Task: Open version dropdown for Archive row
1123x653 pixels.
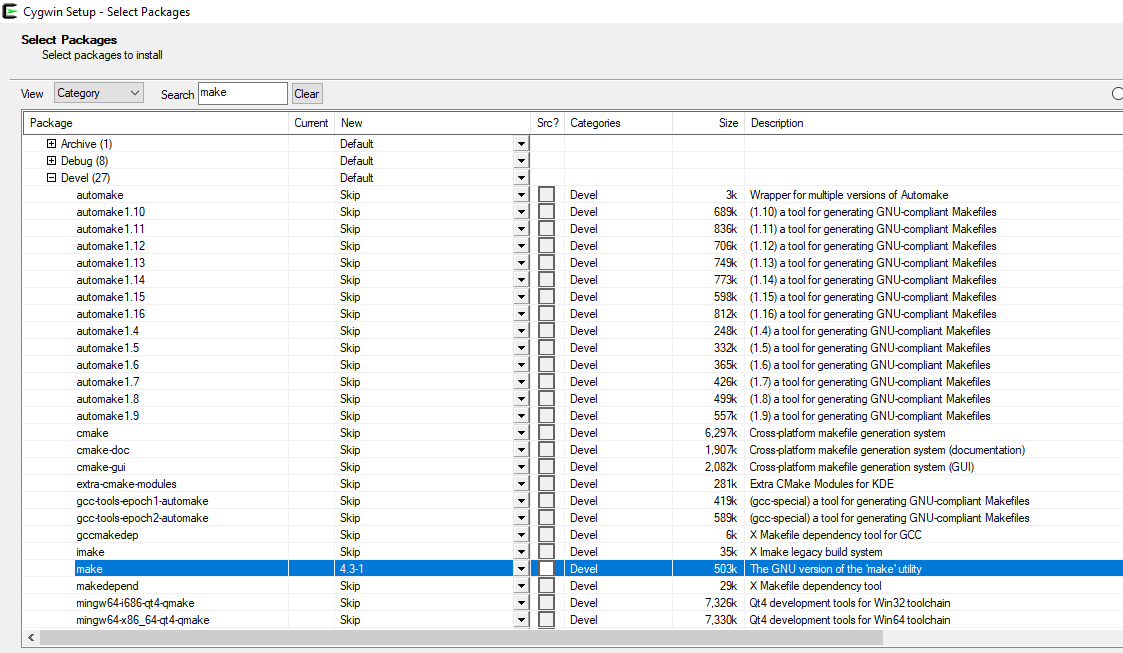Action: [x=521, y=144]
